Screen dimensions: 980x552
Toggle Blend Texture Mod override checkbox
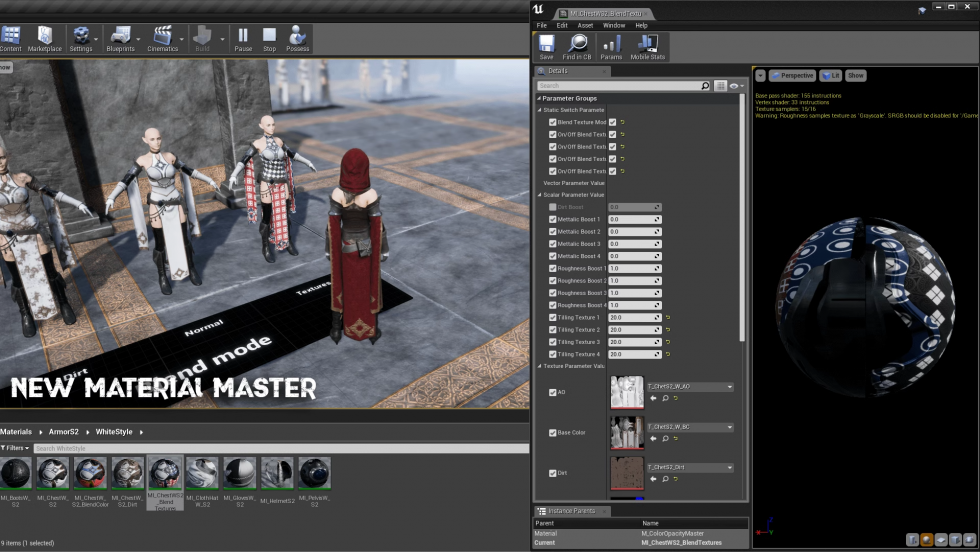pyautogui.click(x=552, y=123)
